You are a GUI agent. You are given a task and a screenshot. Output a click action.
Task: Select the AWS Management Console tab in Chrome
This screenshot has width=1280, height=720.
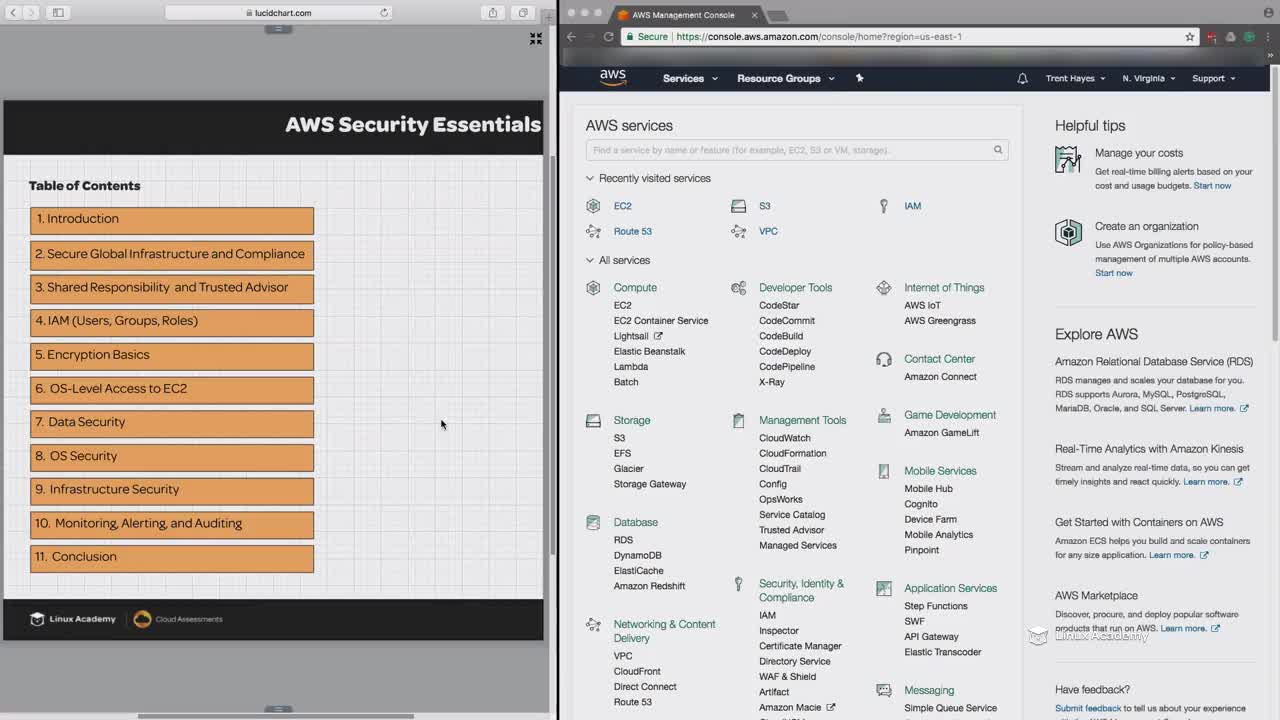tap(685, 15)
